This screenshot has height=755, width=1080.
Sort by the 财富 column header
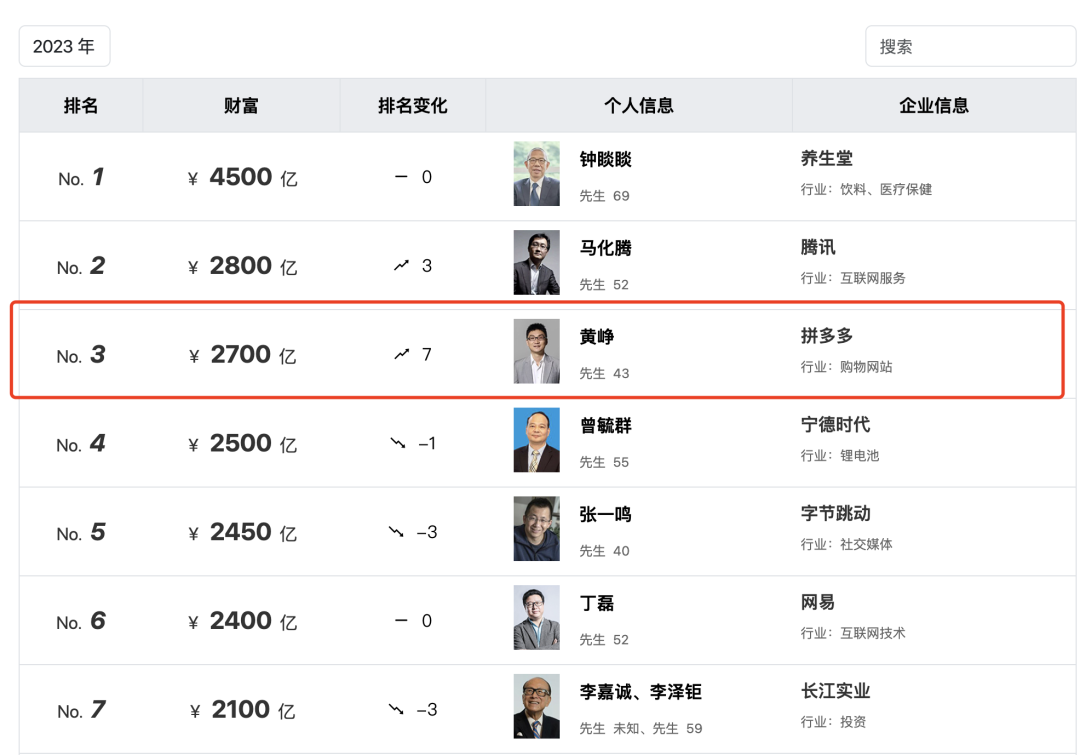[x=241, y=105]
